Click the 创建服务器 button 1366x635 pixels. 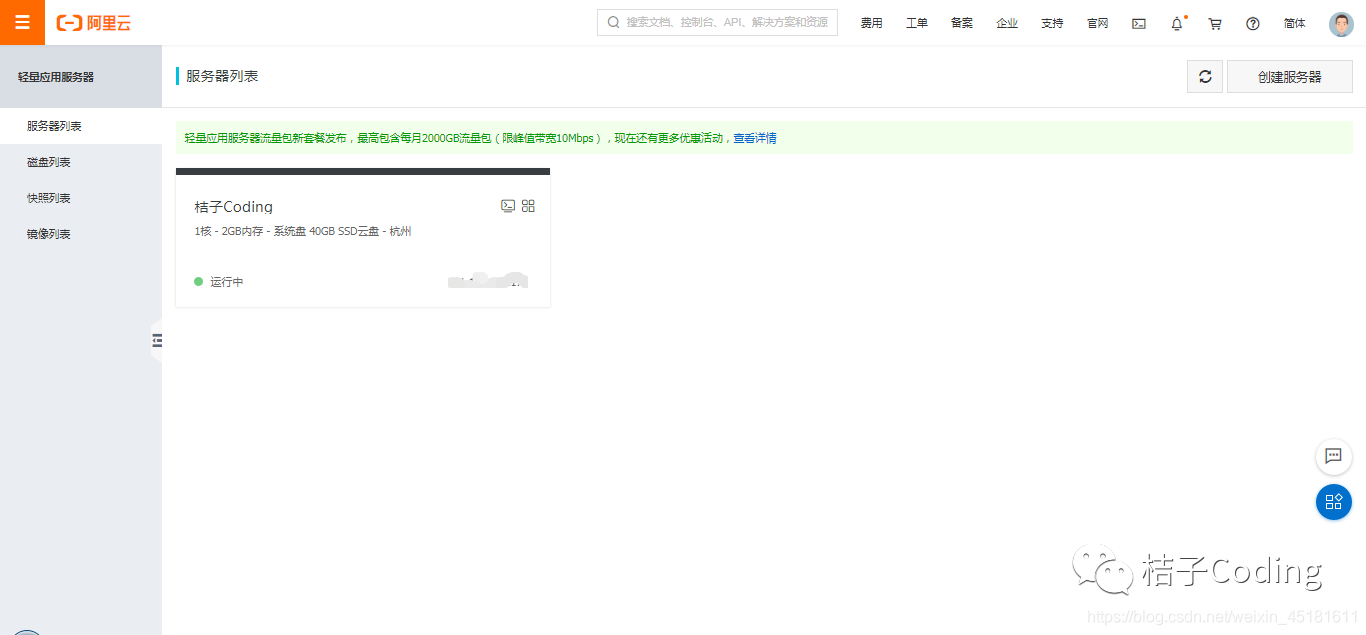1289,76
